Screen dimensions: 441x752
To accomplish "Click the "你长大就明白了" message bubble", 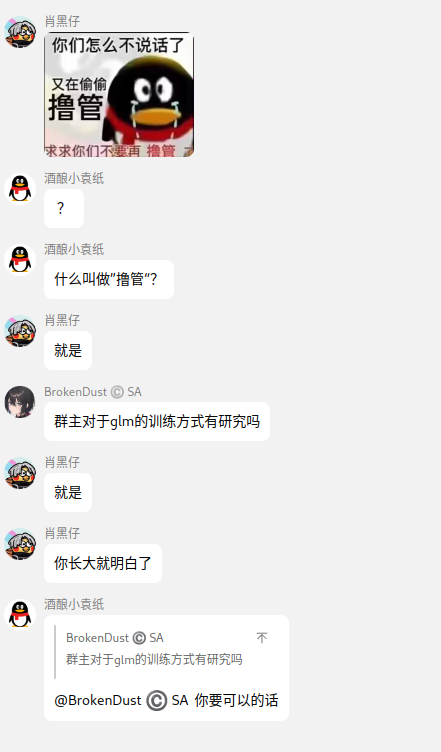I will point(103,563).
